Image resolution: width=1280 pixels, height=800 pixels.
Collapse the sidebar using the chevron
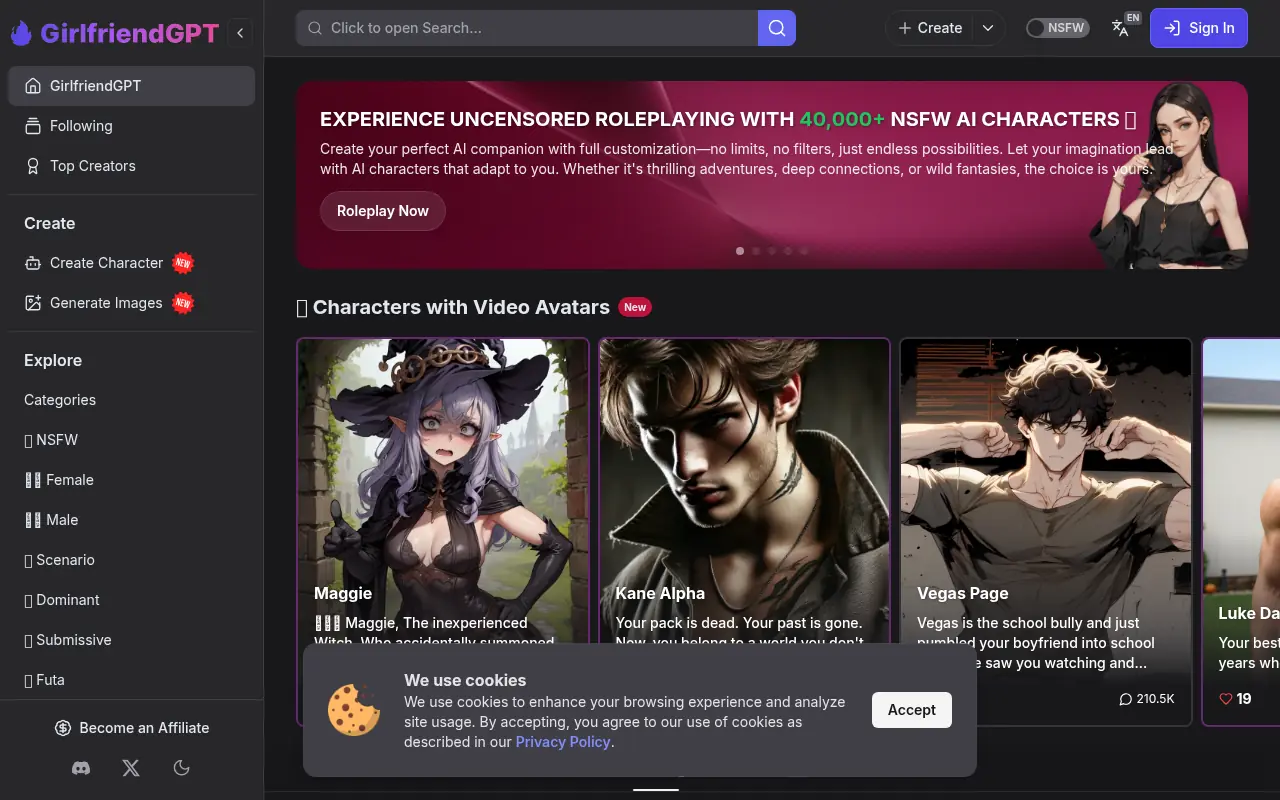[x=240, y=33]
